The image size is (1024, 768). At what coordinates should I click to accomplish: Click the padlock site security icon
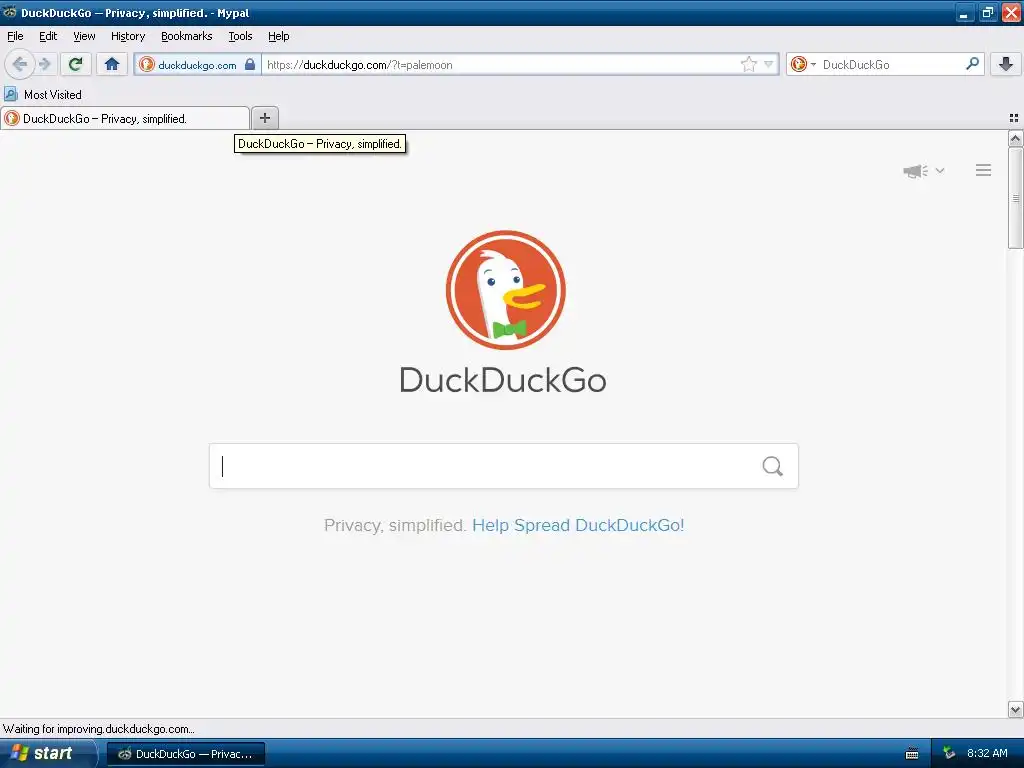tap(249, 64)
